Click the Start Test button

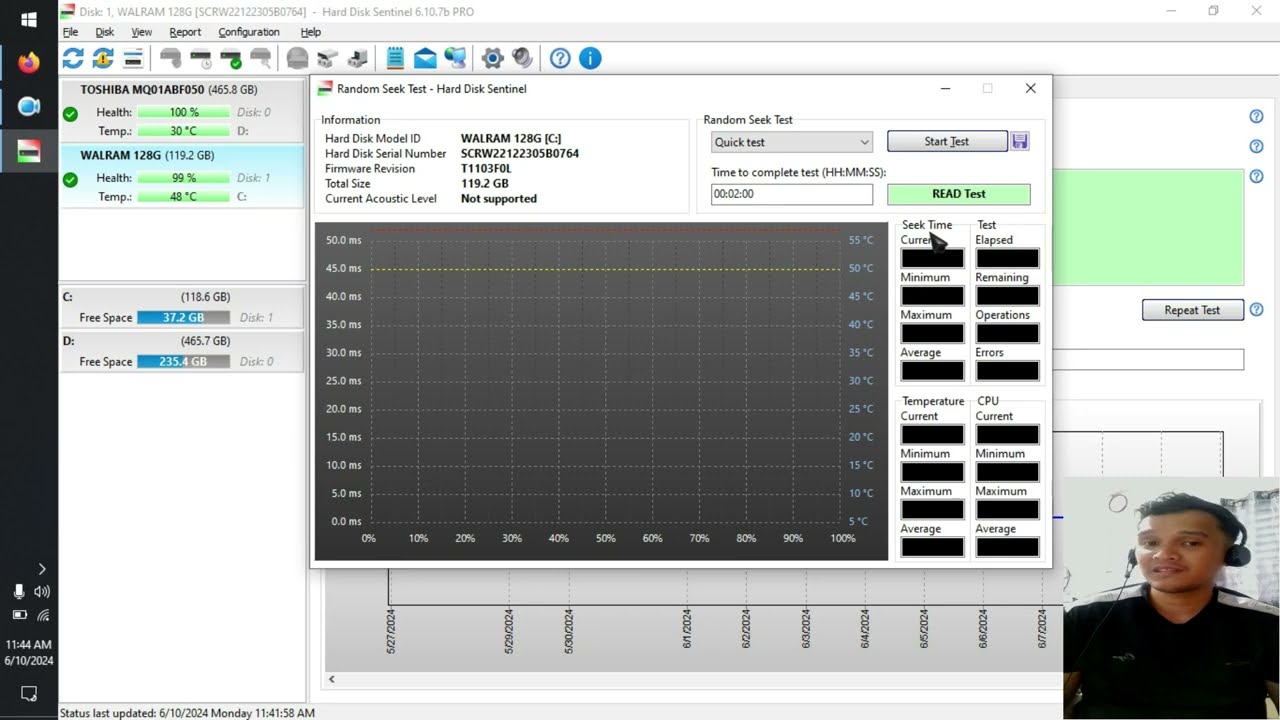[x=947, y=141]
